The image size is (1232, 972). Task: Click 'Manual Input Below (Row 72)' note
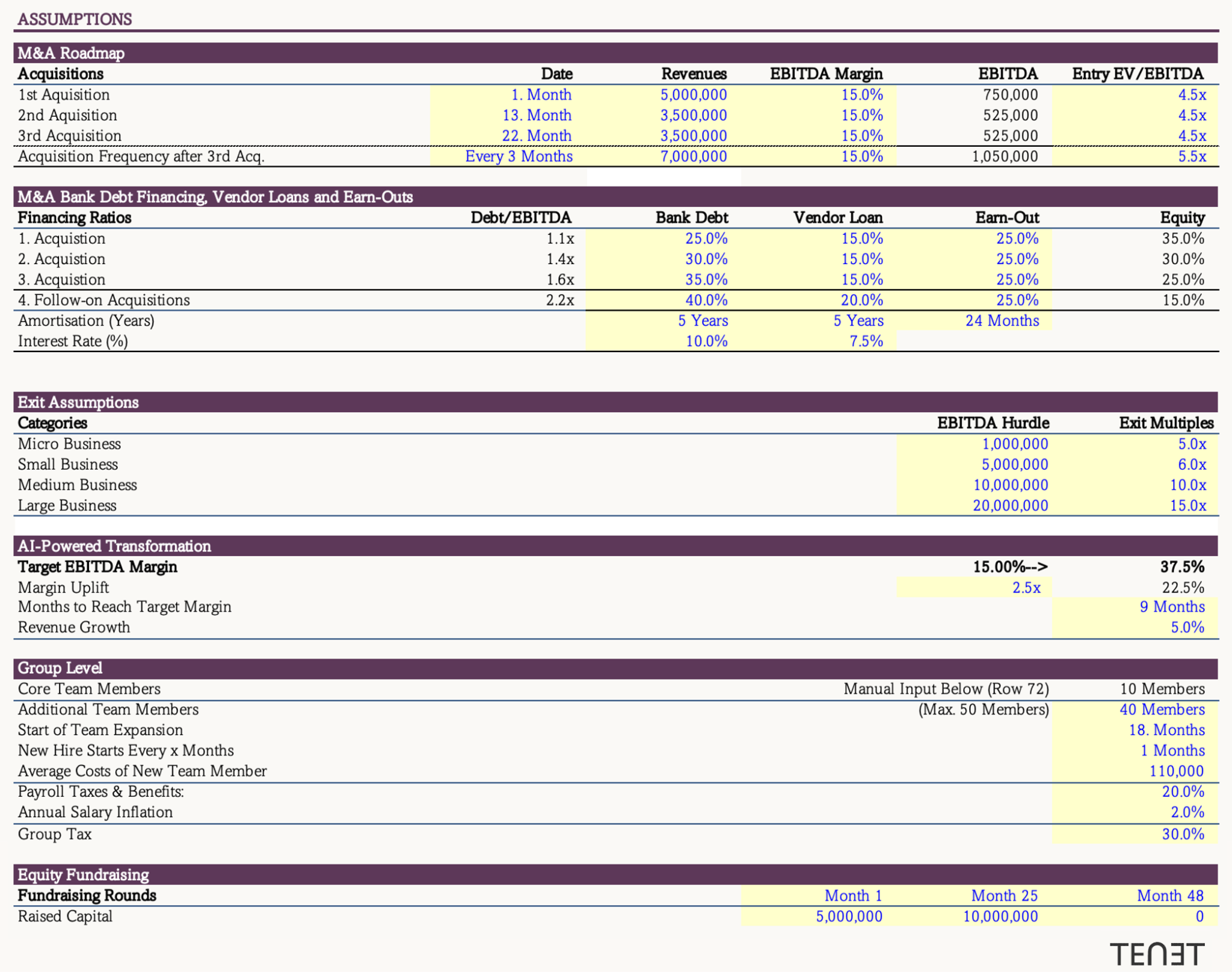coord(946,689)
